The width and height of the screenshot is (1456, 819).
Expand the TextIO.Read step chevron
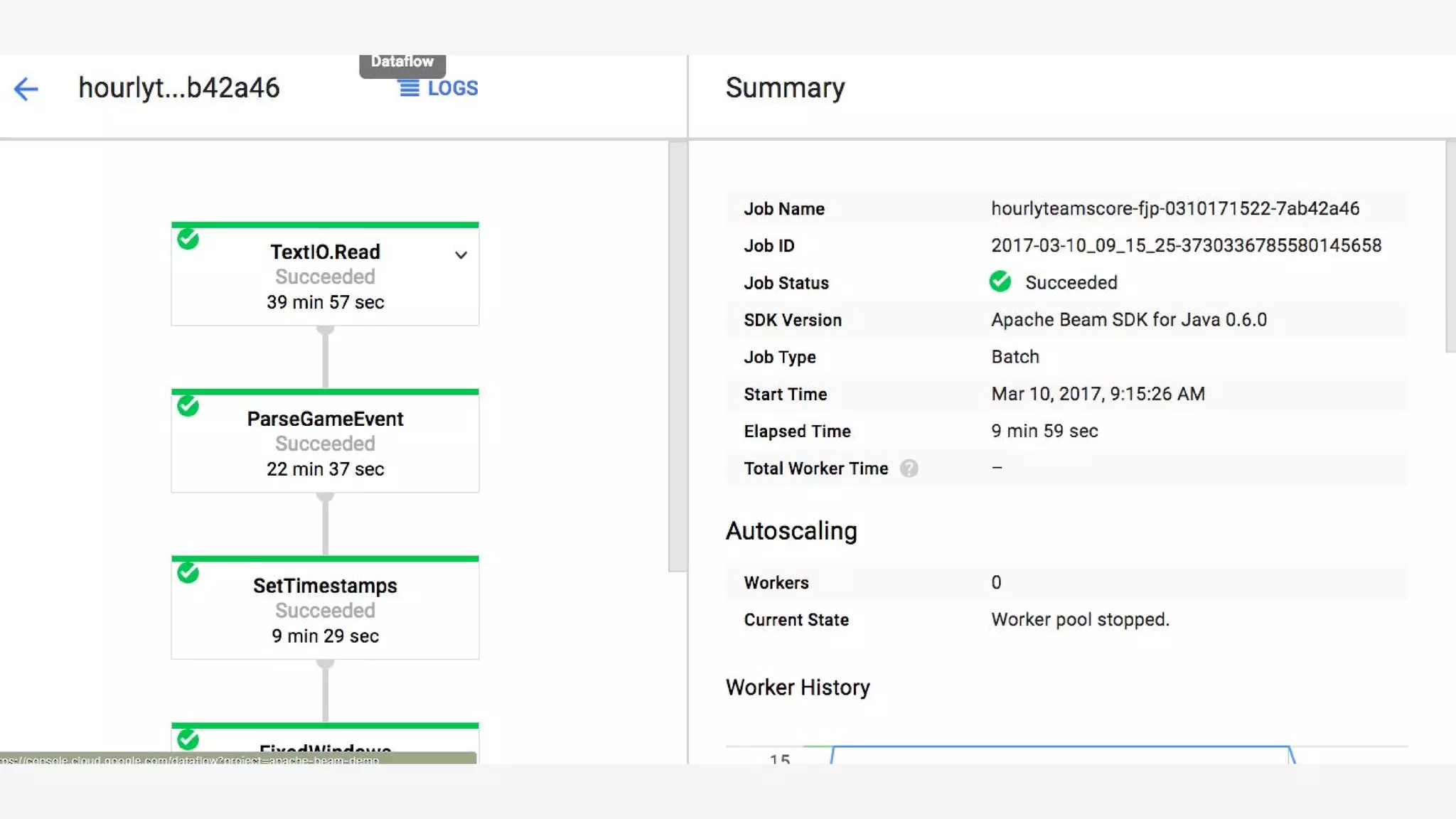tap(461, 255)
